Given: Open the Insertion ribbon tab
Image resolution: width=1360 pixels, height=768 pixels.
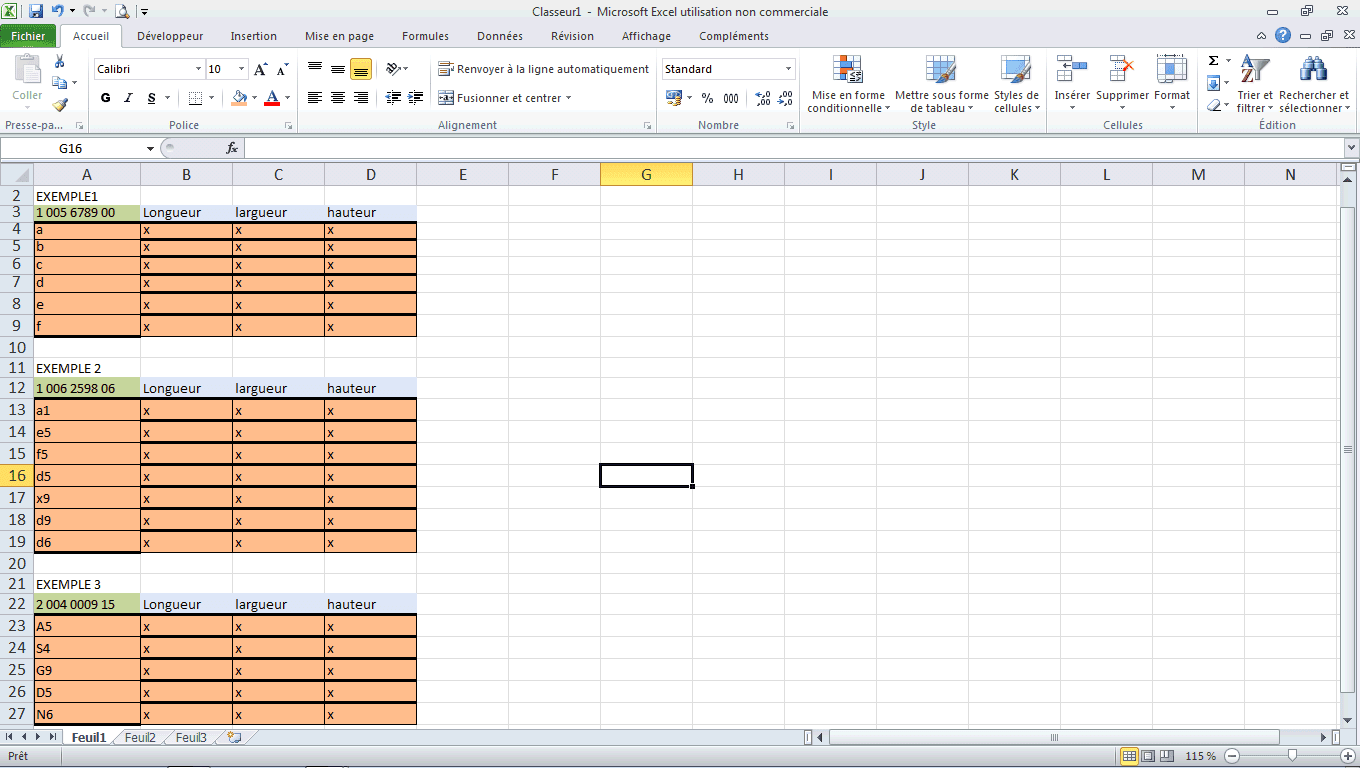Looking at the screenshot, I should coord(253,36).
